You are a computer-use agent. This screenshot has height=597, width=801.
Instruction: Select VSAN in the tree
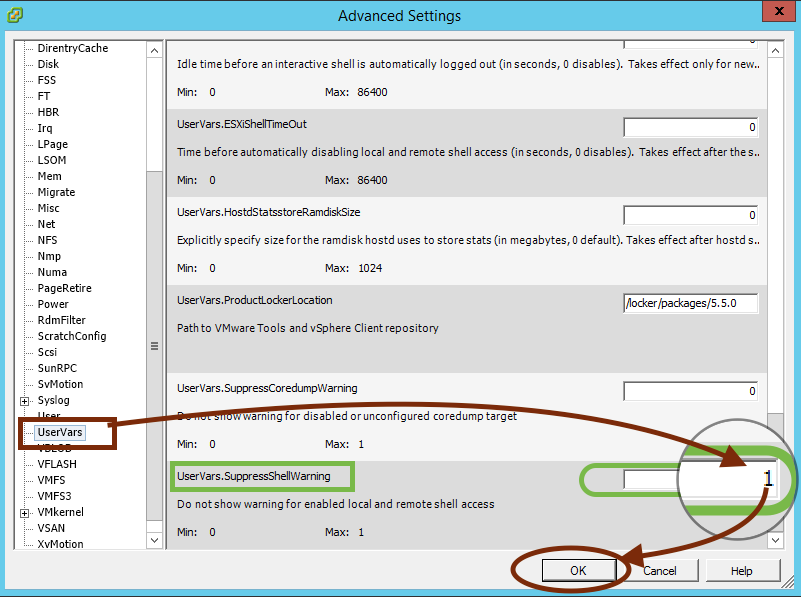(50, 528)
